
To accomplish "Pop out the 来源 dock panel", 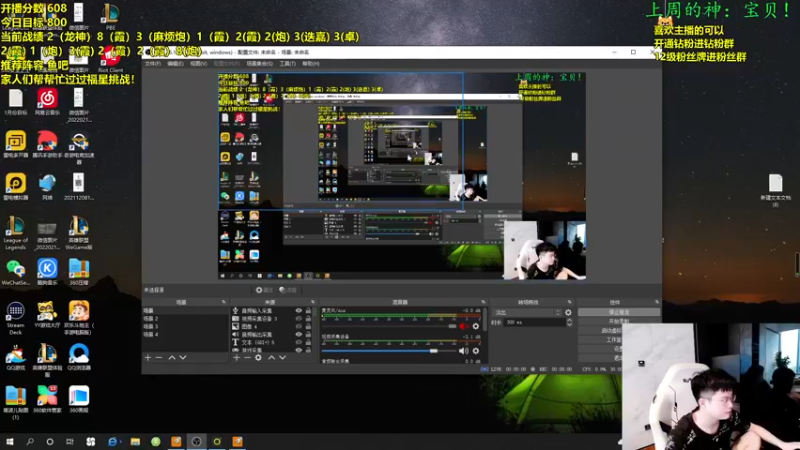I will [313, 302].
